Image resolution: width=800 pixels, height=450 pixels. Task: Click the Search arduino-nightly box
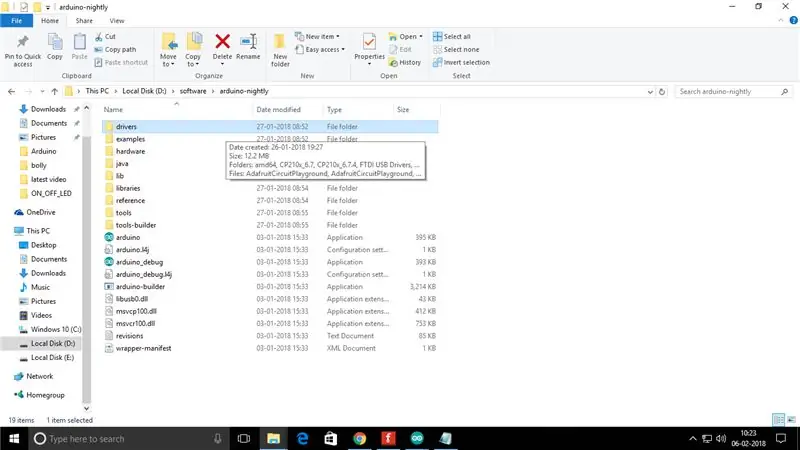734,91
